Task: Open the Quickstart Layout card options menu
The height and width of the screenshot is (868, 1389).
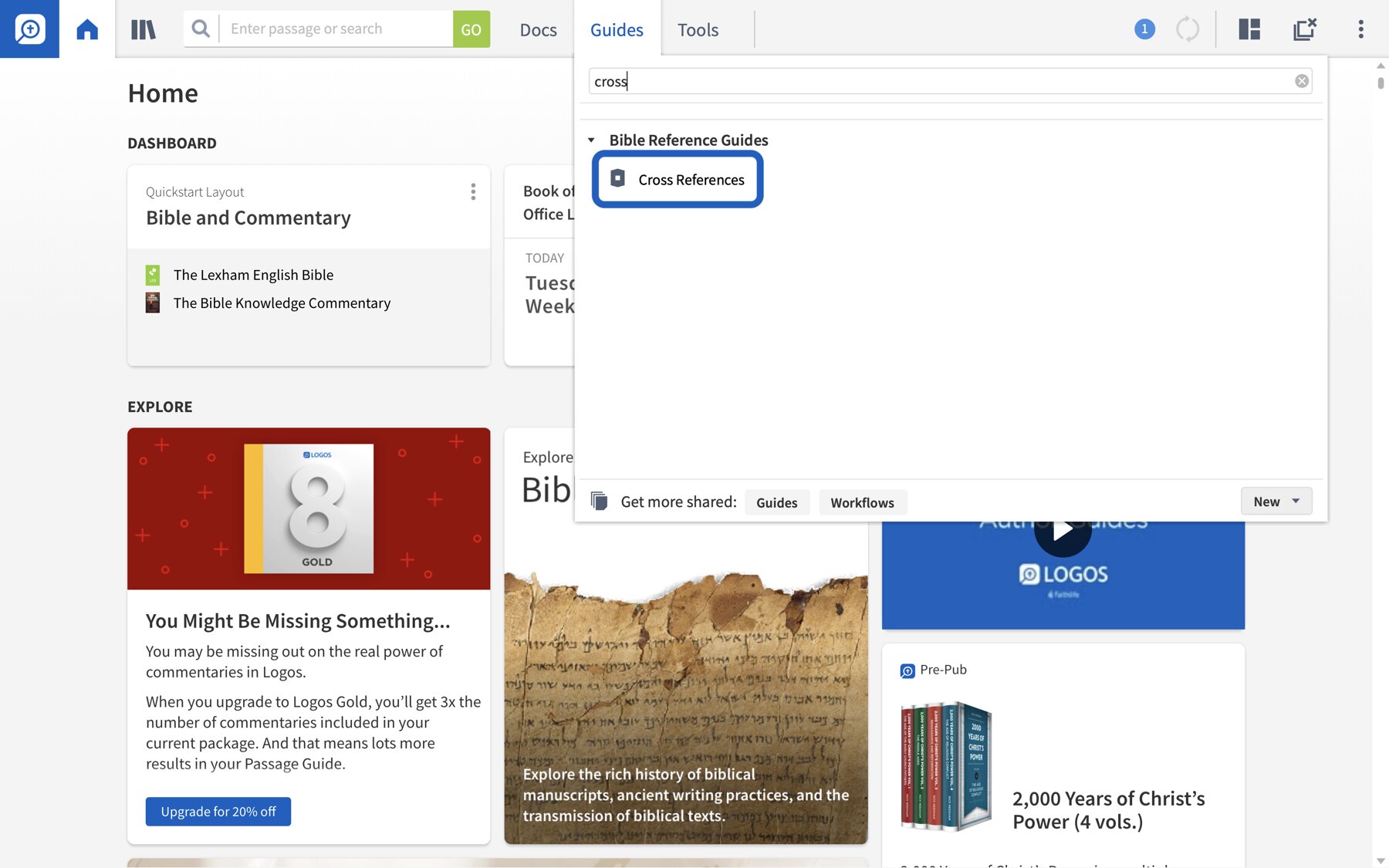Action: [x=473, y=191]
